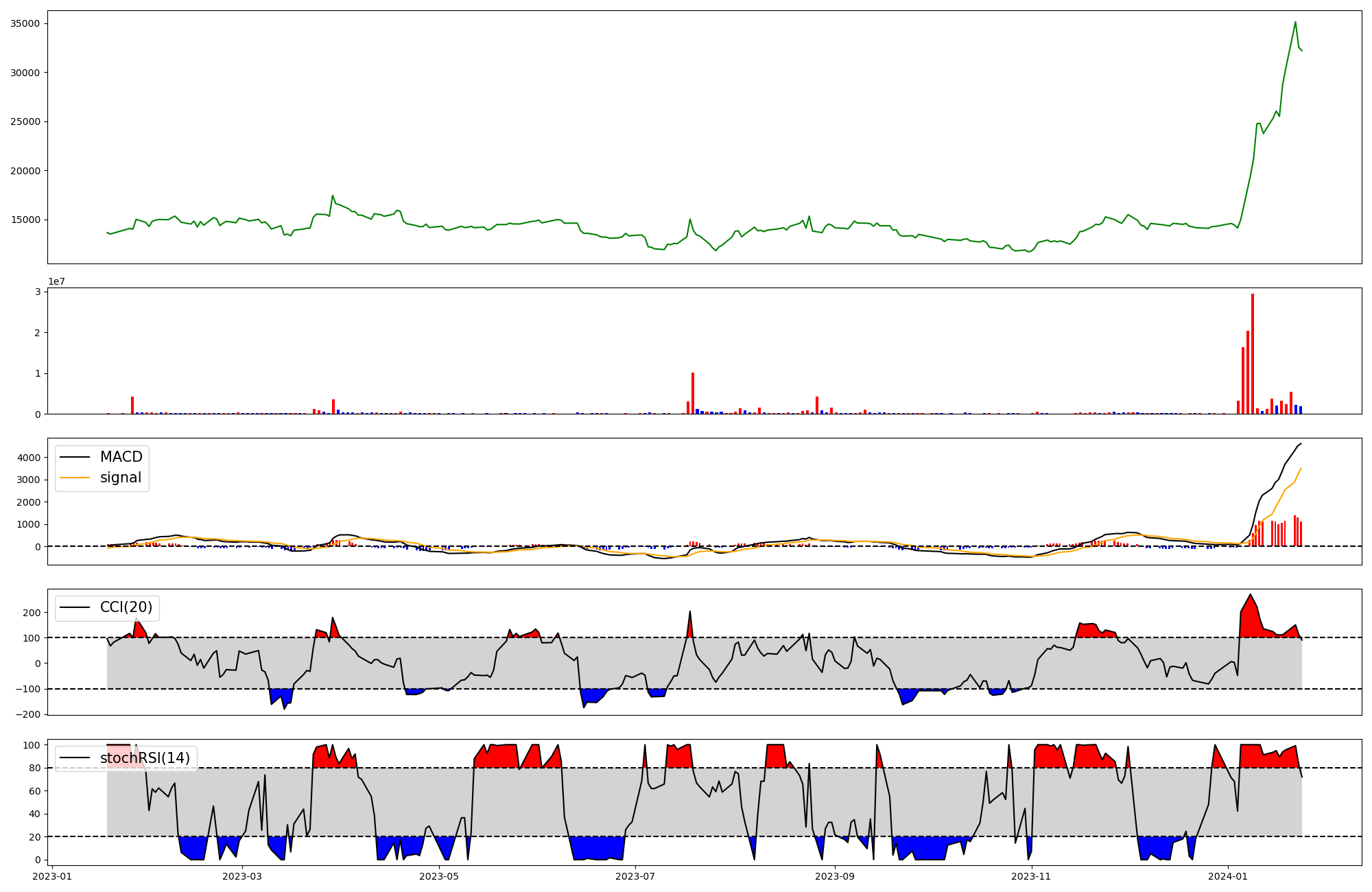This screenshot has width=1372, height=892.
Task: Click the 4000 MACD axis label
Action: [x=28, y=457]
